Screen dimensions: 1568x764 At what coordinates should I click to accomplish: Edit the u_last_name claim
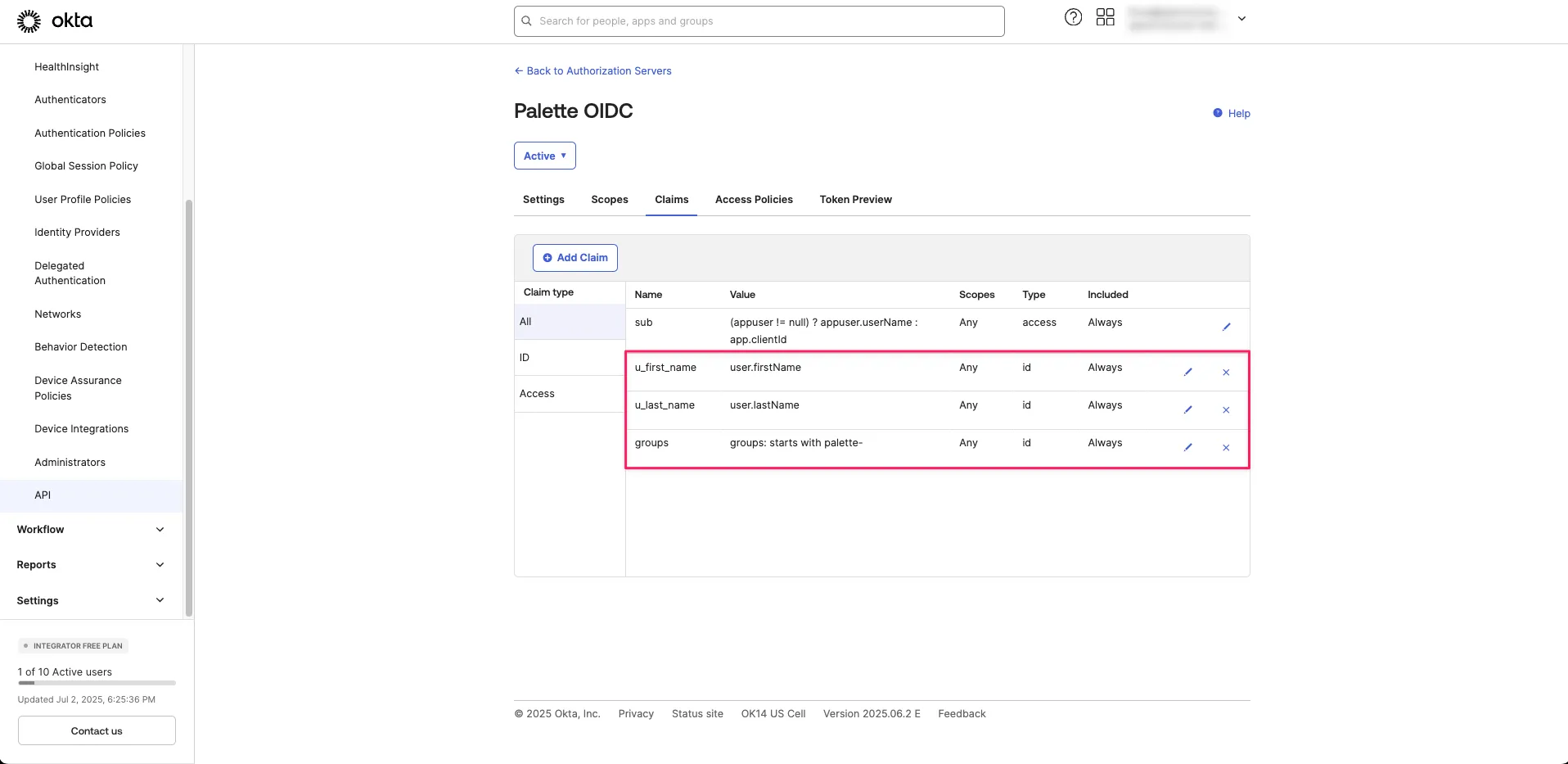[x=1187, y=409]
